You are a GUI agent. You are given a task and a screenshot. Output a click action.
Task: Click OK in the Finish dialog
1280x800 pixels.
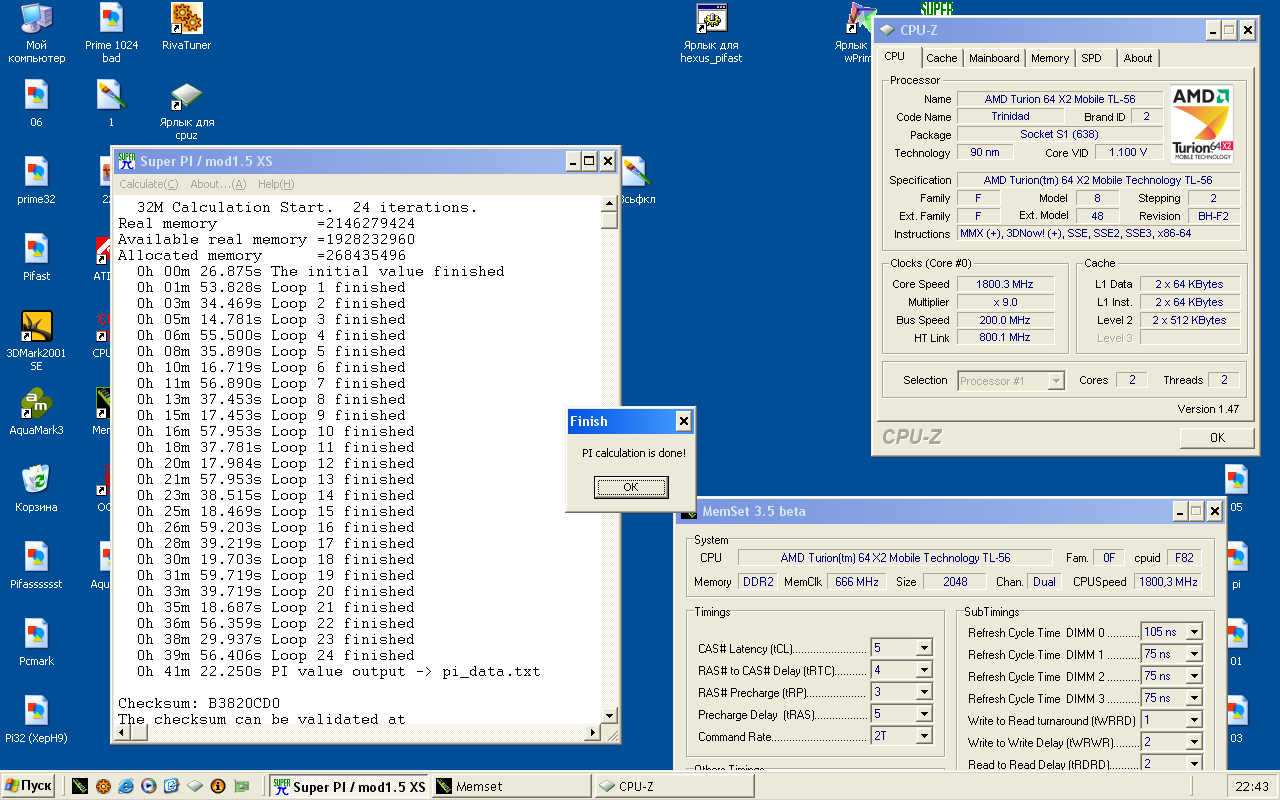click(x=631, y=487)
